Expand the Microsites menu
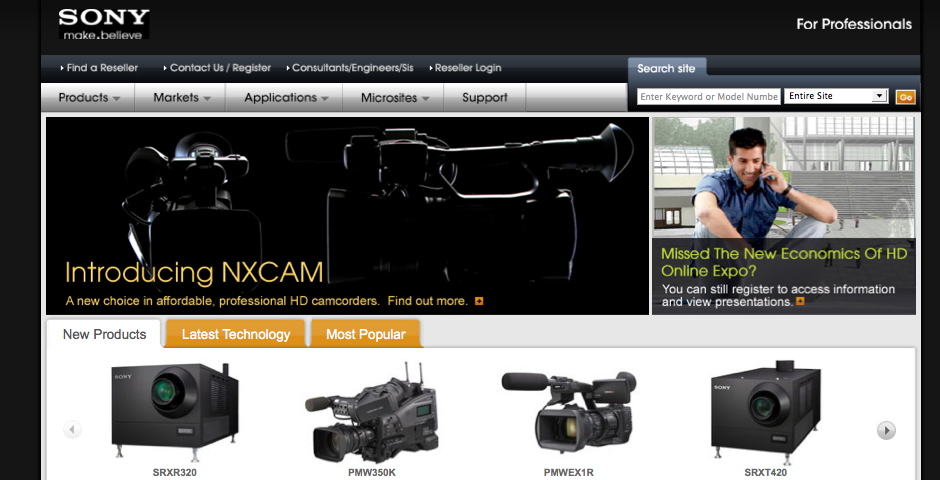 coord(394,97)
